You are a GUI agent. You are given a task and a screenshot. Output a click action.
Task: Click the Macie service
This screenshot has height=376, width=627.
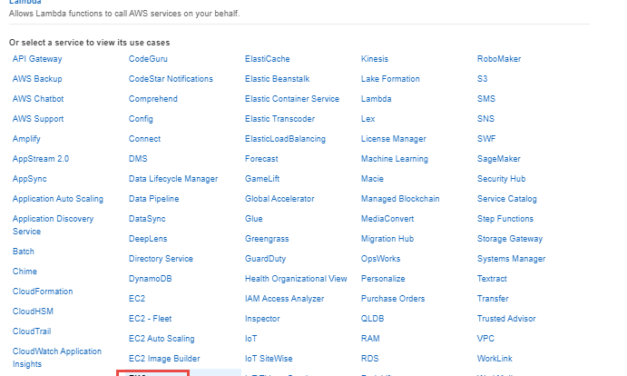(372, 179)
